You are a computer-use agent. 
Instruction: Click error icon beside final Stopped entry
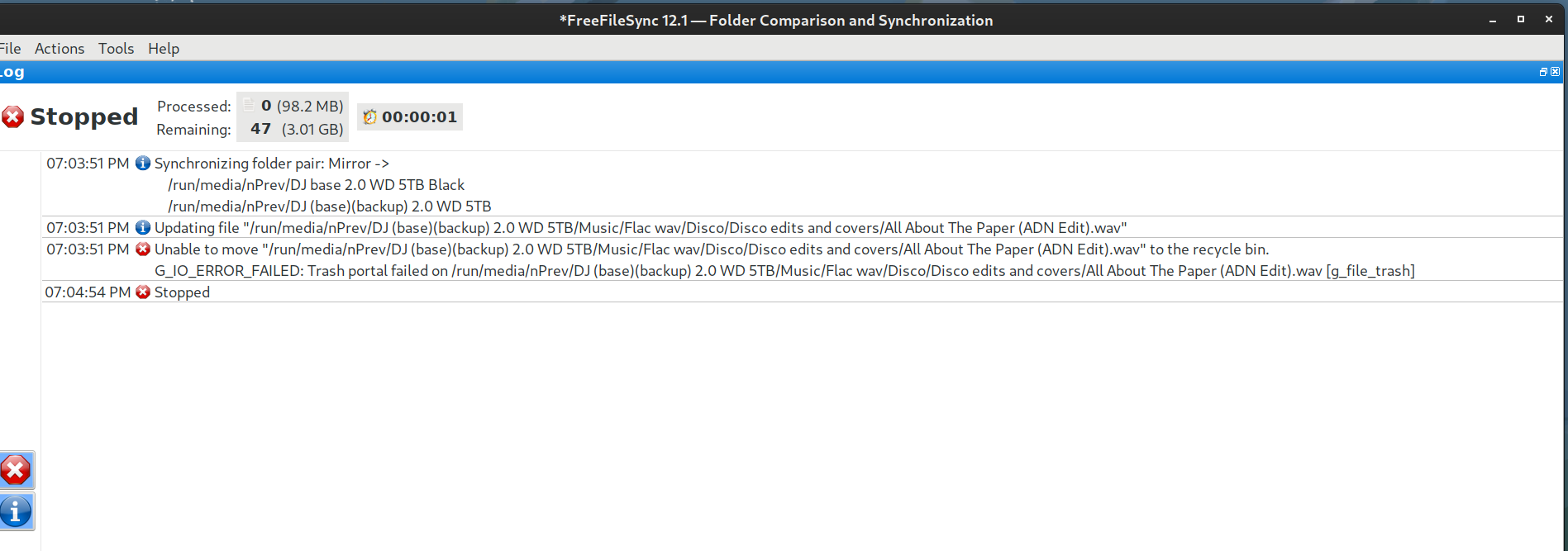(143, 292)
